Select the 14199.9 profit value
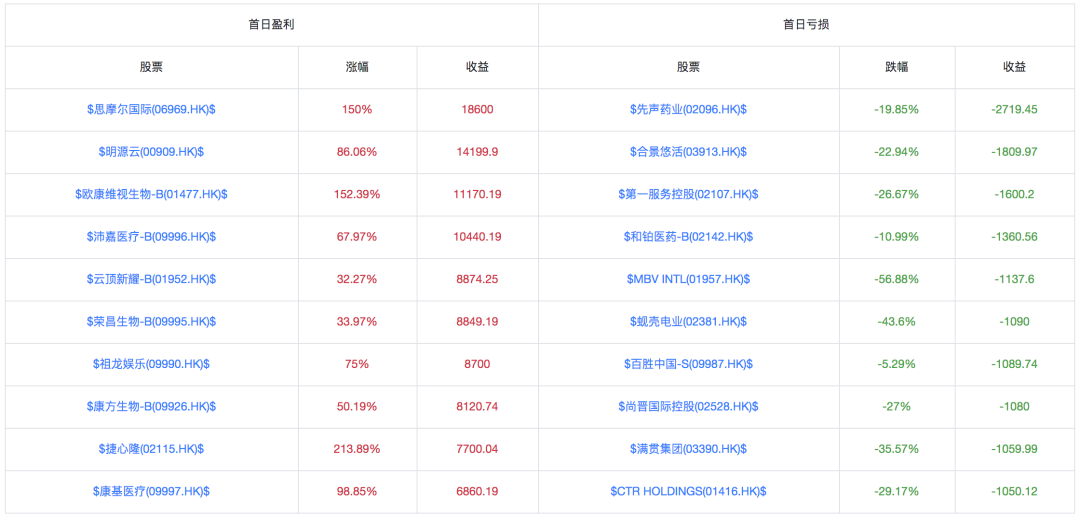The image size is (1080, 518). pos(477,152)
